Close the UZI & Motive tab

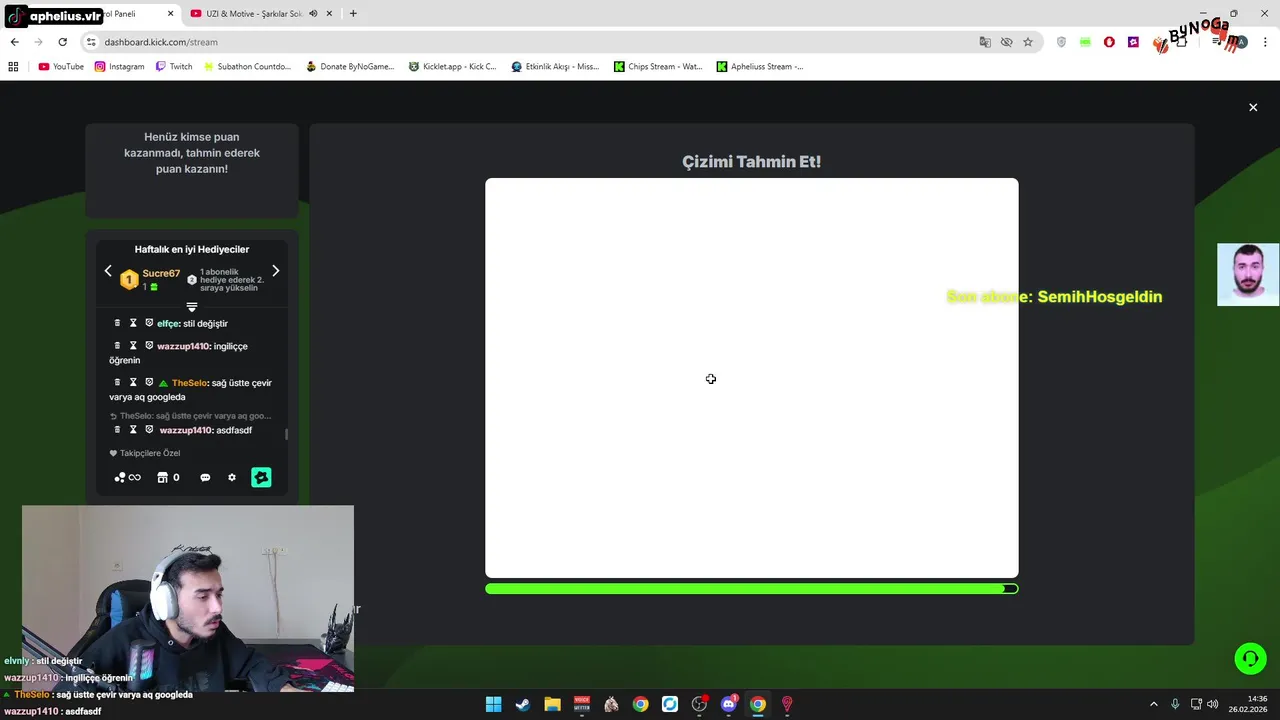click(x=328, y=14)
